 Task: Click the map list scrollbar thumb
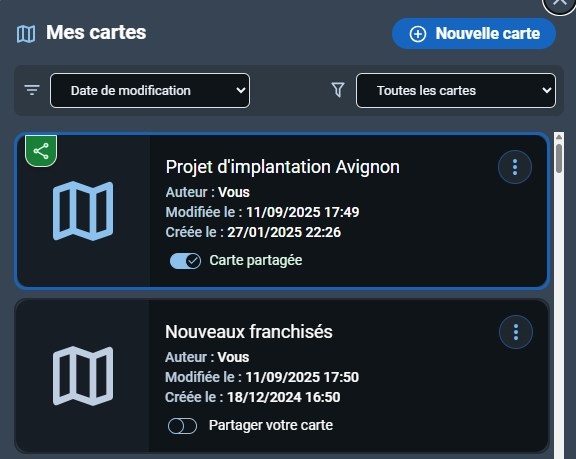559,158
